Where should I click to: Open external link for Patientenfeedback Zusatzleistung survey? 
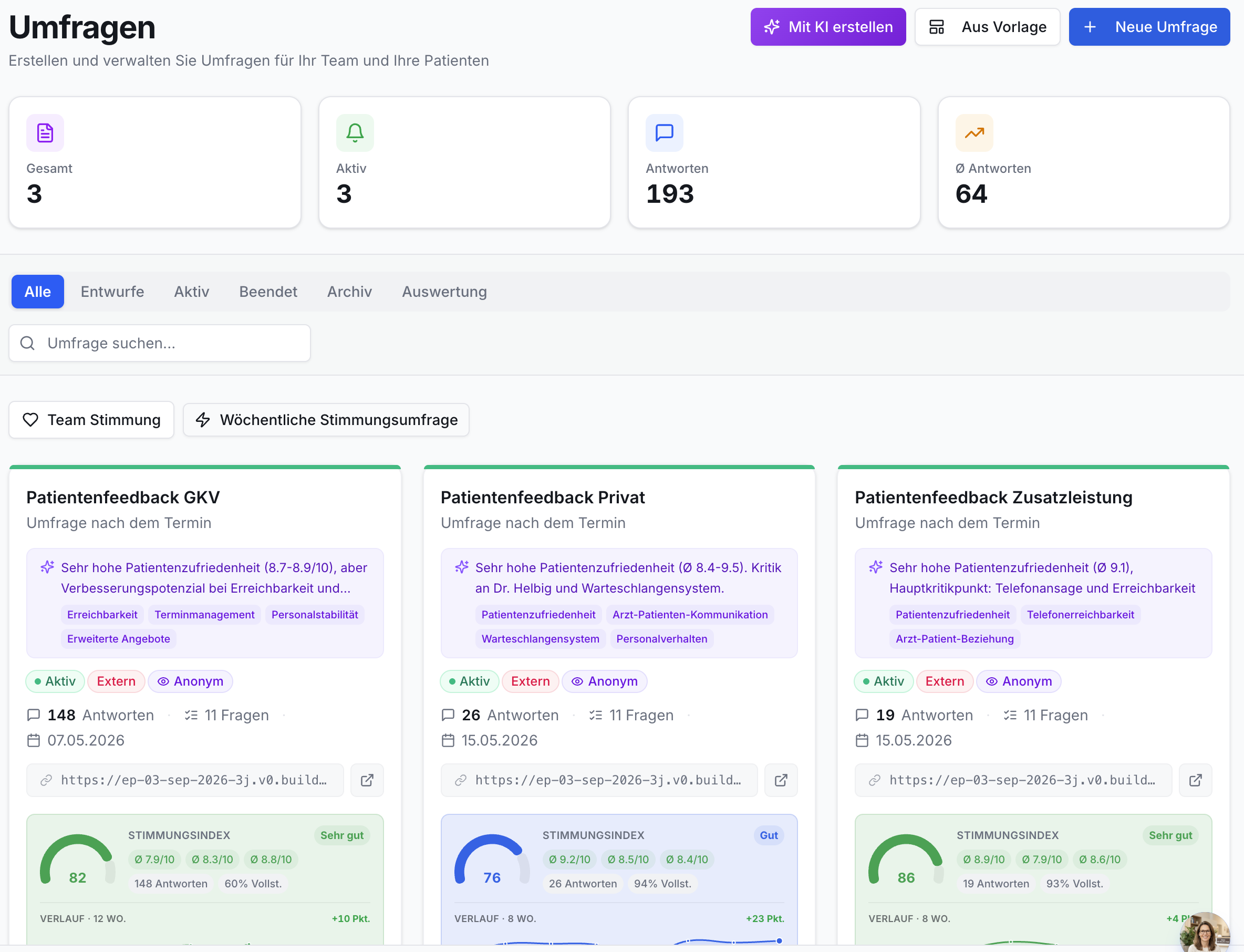[x=1195, y=780]
